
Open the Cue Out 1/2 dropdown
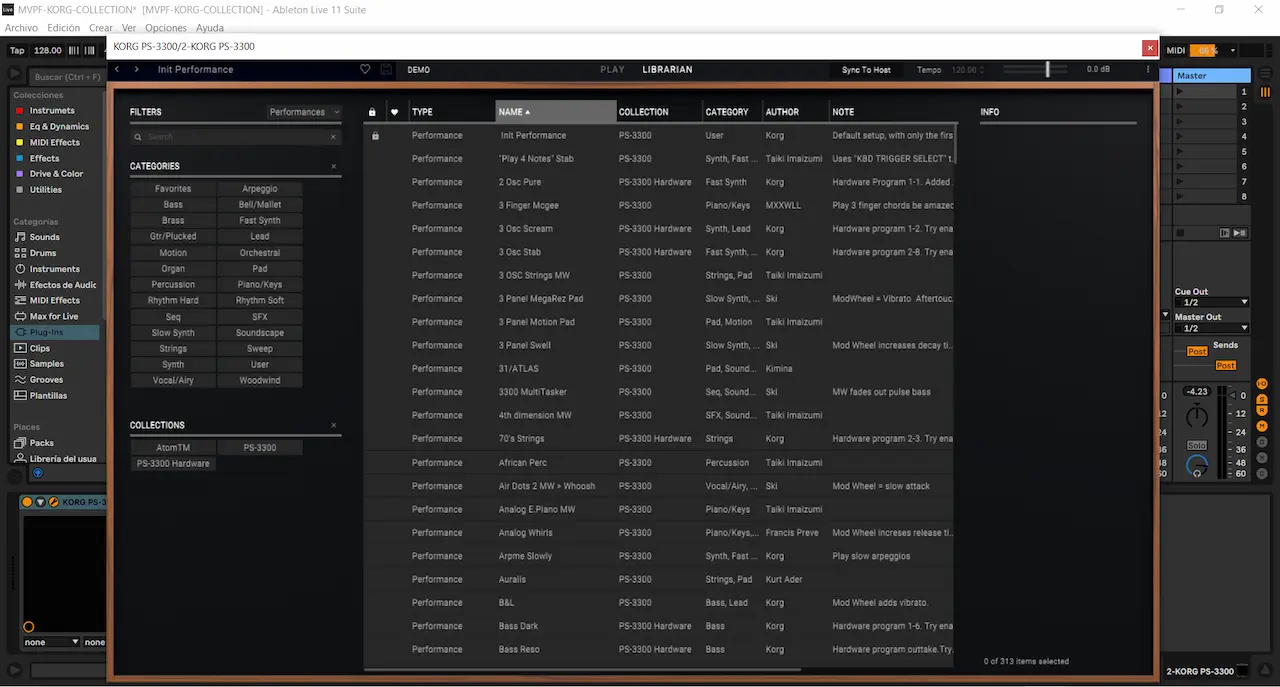tap(1212, 302)
